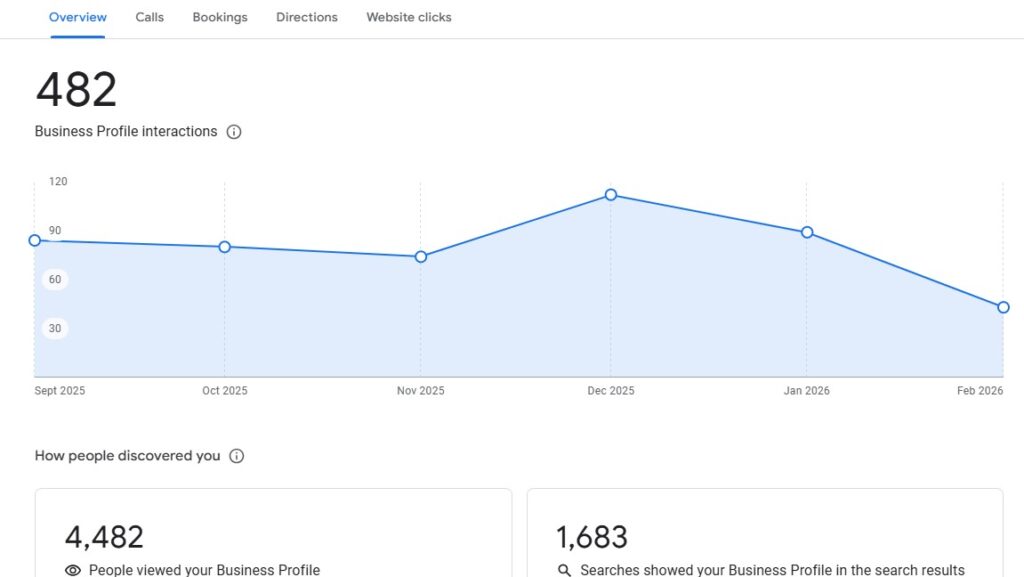Open the 4,482 profile views card
The width and height of the screenshot is (1024, 577).
[x=273, y=530]
